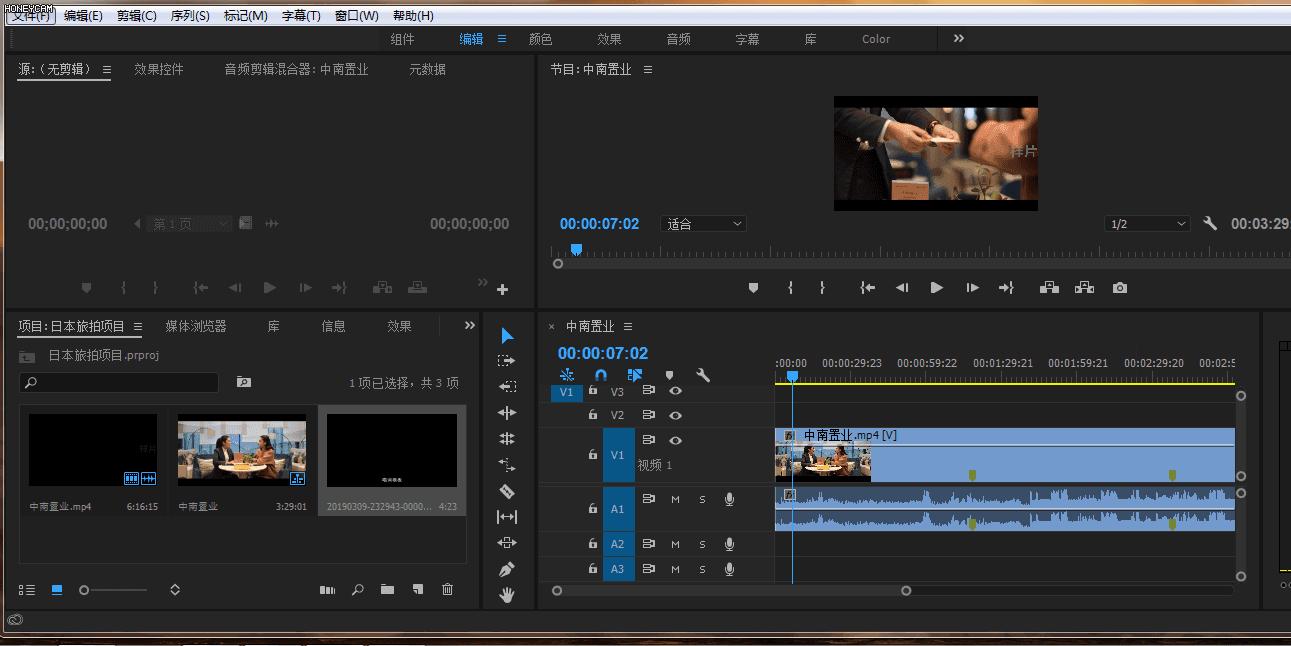The width and height of the screenshot is (1291, 646).
Task: Open the 序列(S) menu
Action: pos(190,16)
